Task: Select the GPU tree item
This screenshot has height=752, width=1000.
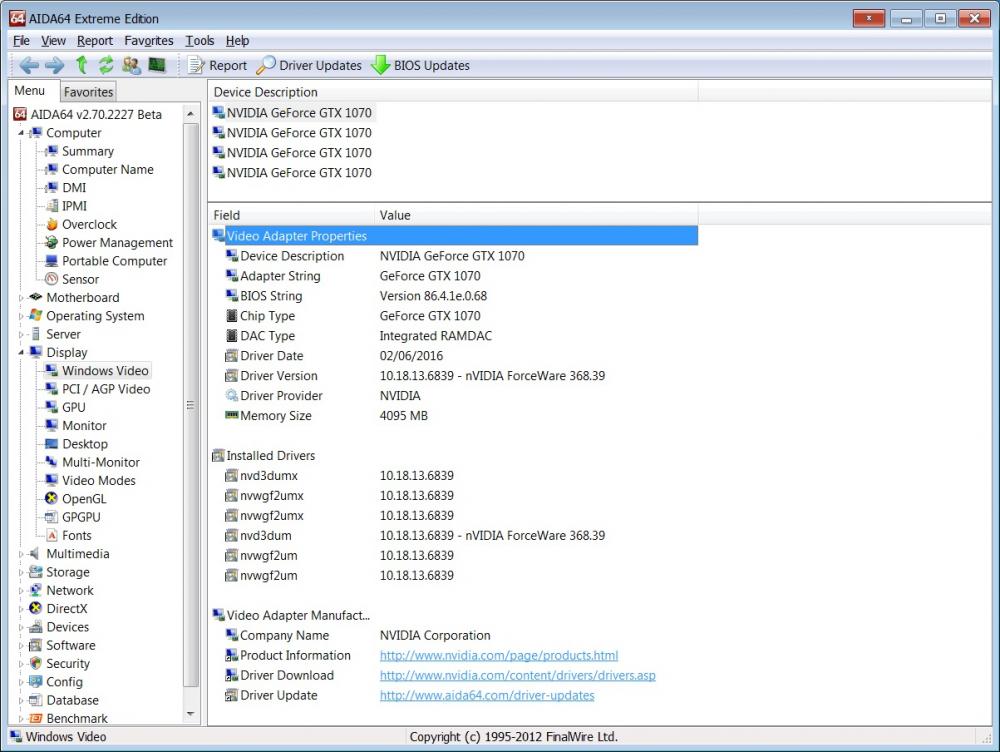Action: pyautogui.click(x=73, y=408)
